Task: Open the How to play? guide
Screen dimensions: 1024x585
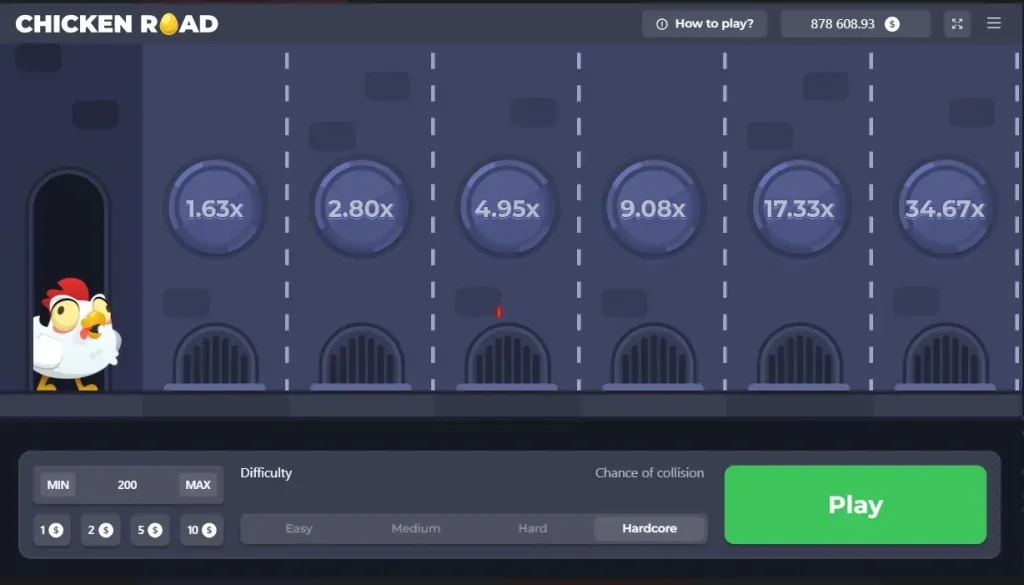Action: point(704,24)
